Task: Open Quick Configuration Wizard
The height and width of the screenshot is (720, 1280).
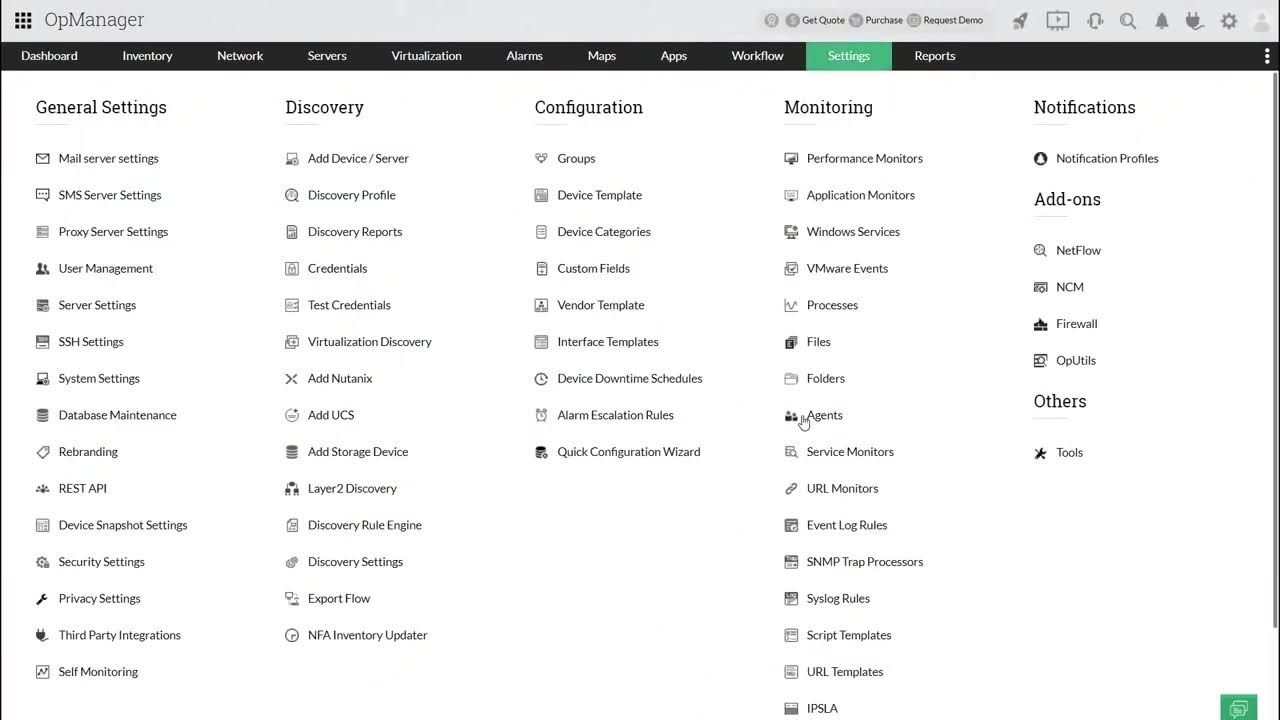Action: point(628,452)
